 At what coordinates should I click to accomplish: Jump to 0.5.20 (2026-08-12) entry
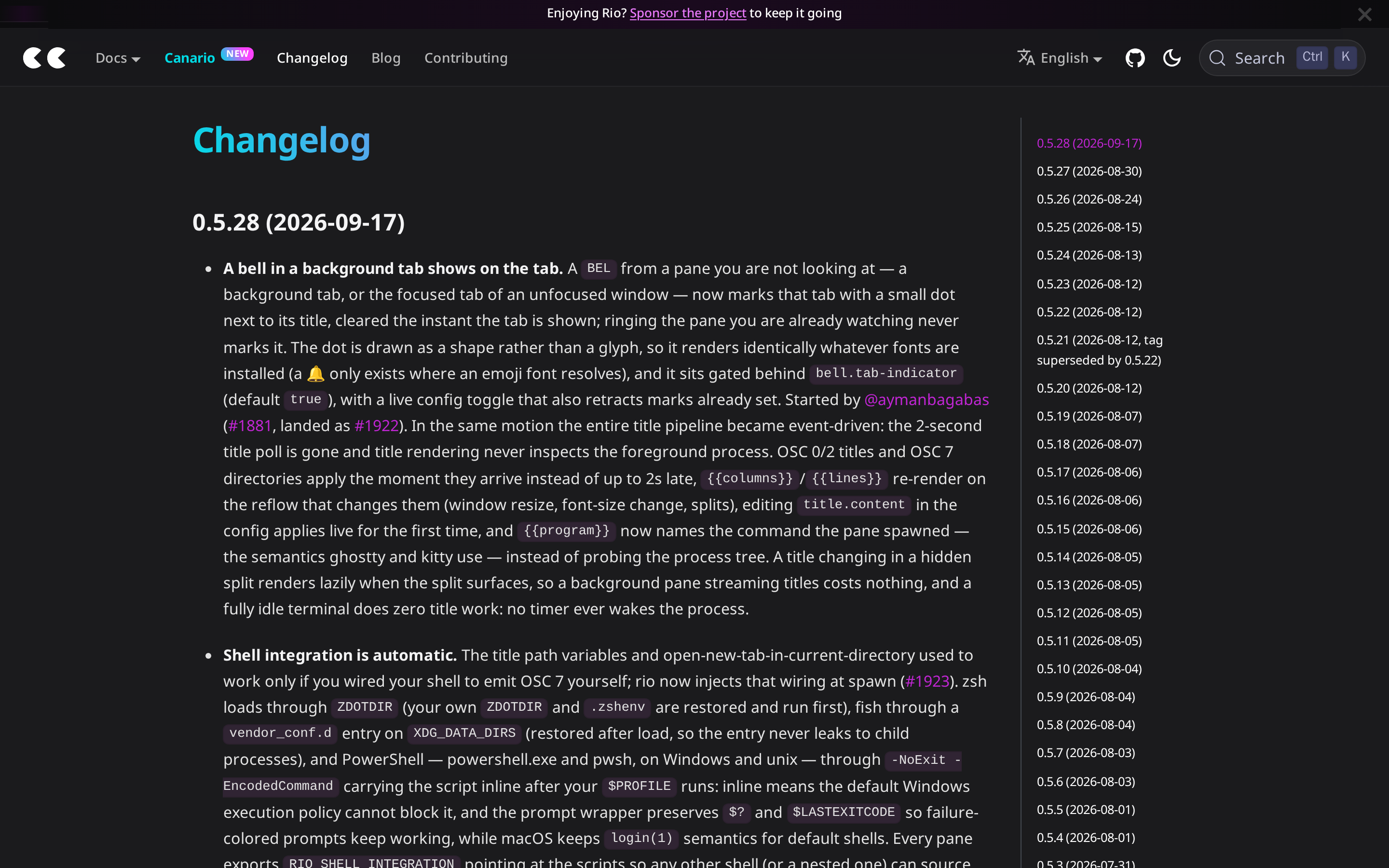pos(1089,388)
